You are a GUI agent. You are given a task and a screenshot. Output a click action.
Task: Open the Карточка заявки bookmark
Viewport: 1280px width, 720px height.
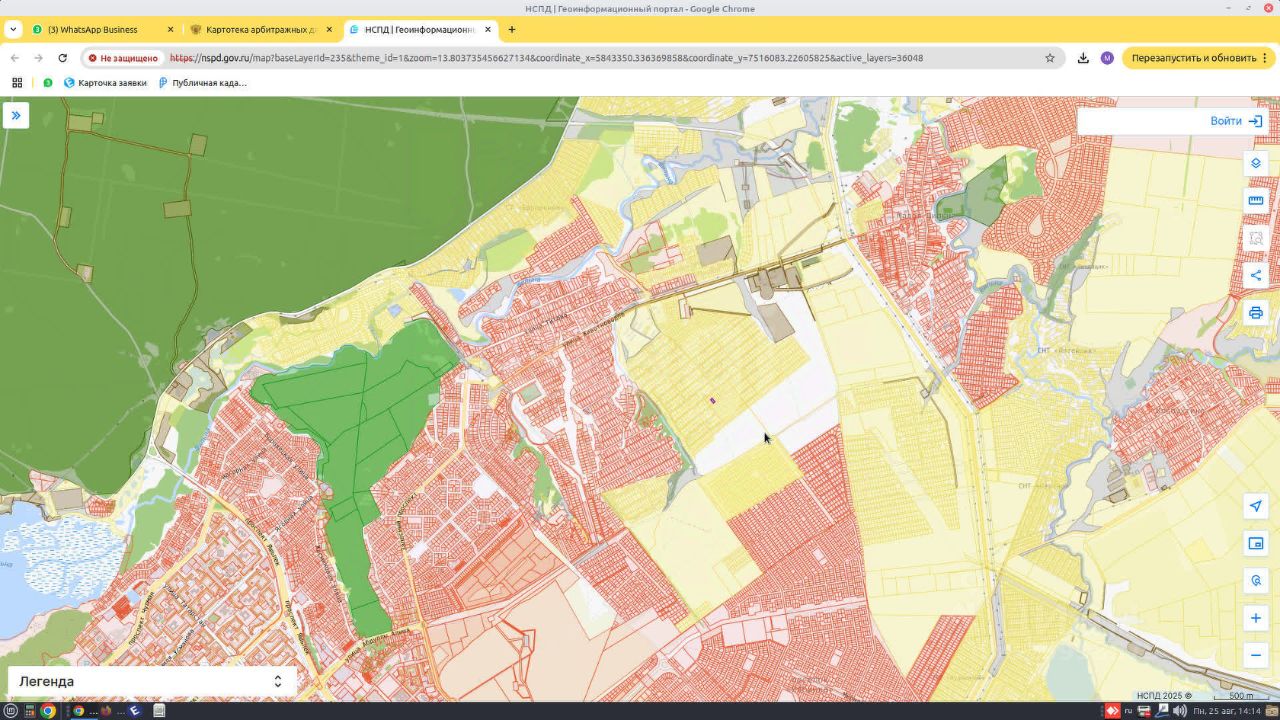[x=105, y=83]
